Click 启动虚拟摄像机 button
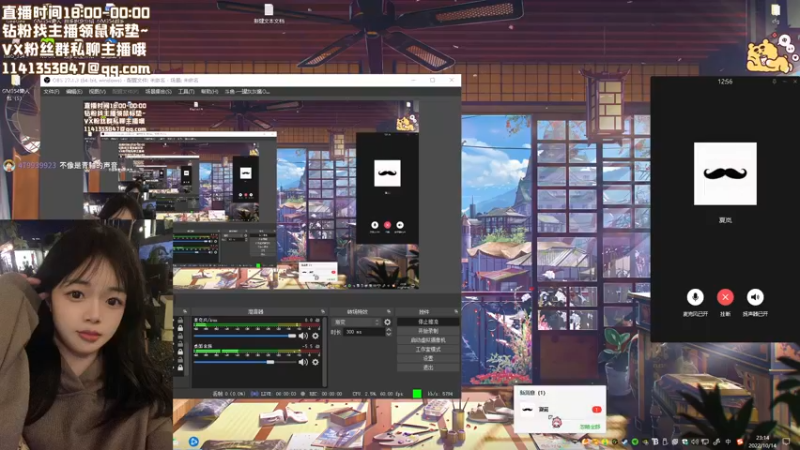Viewport: 800px width, 450px height. point(428,340)
